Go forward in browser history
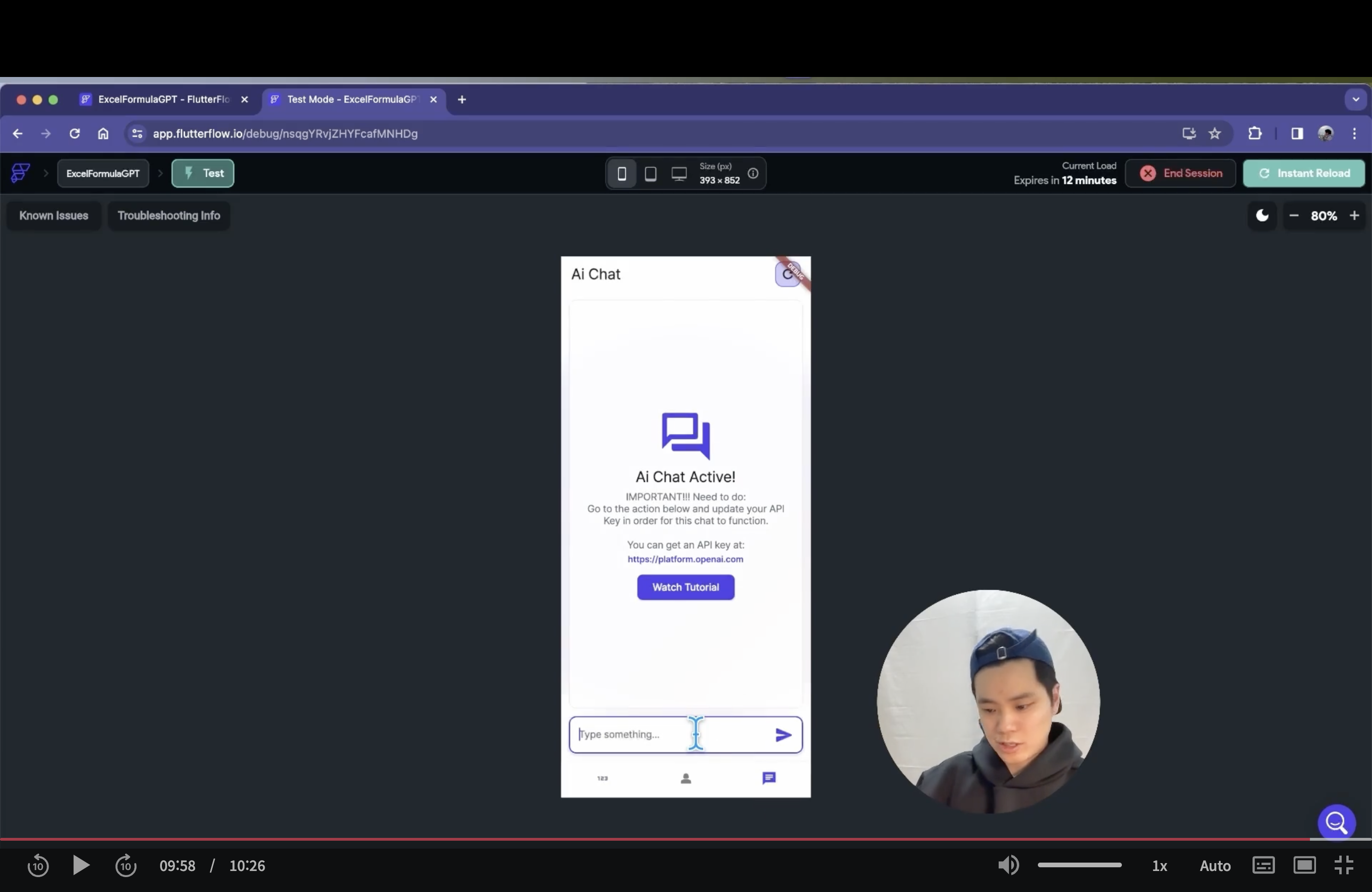 [46, 134]
